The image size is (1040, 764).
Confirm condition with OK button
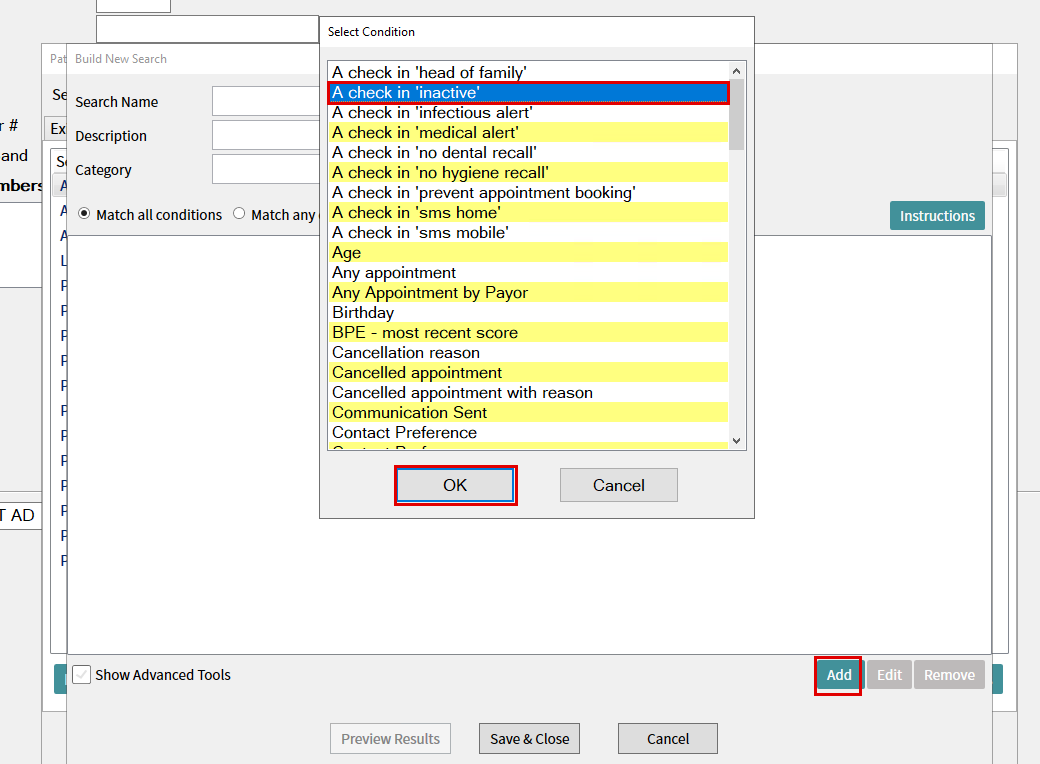pyautogui.click(x=455, y=485)
